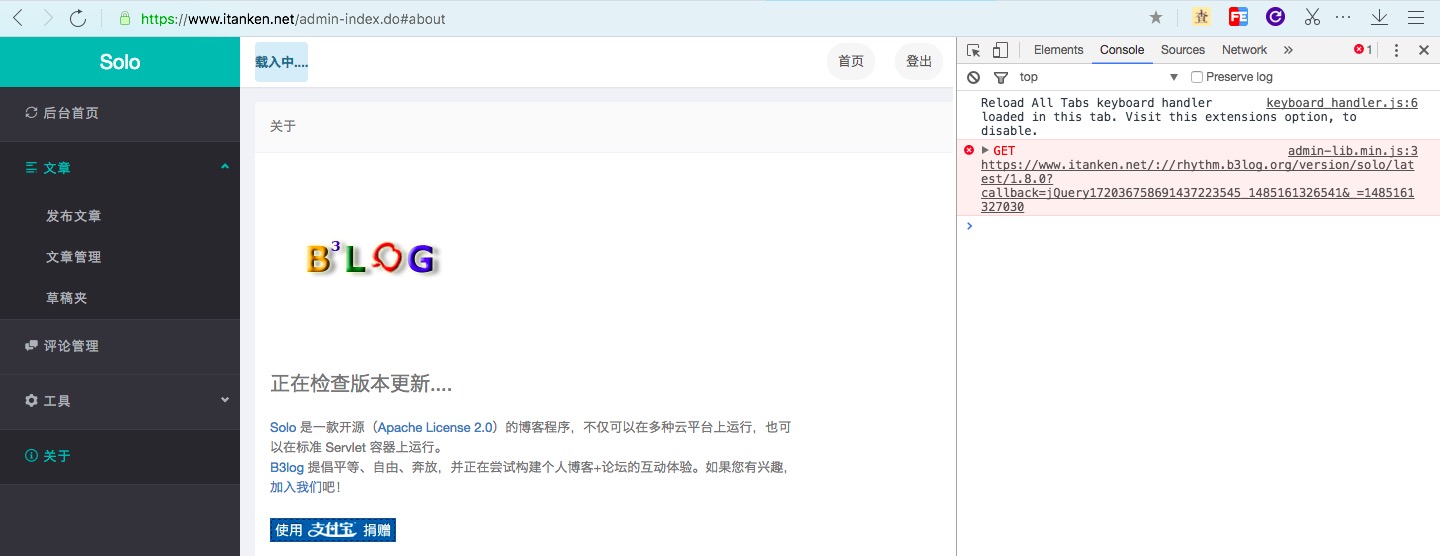Go to 评论管理 in the sidebar
This screenshot has height=556, width=1440.
click(120, 346)
